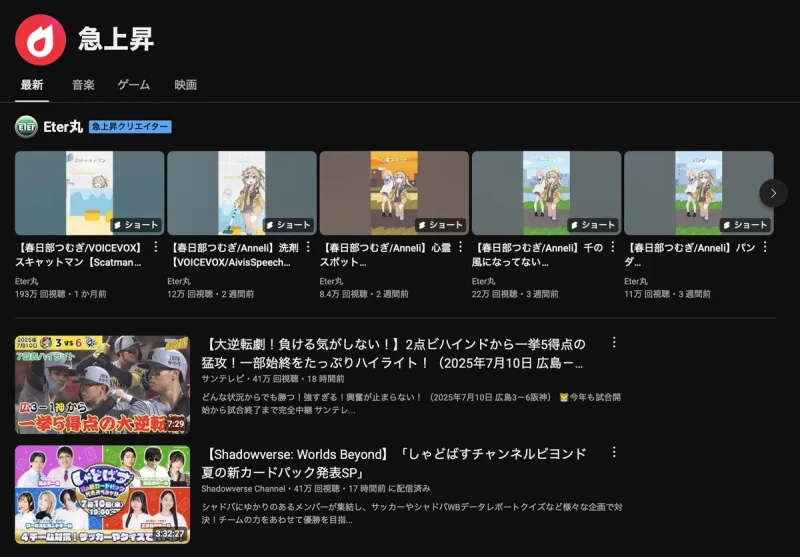Click the 193万 回視聴・1 か月前 text
The height and width of the screenshot is (557, 800).
point(61,294)
